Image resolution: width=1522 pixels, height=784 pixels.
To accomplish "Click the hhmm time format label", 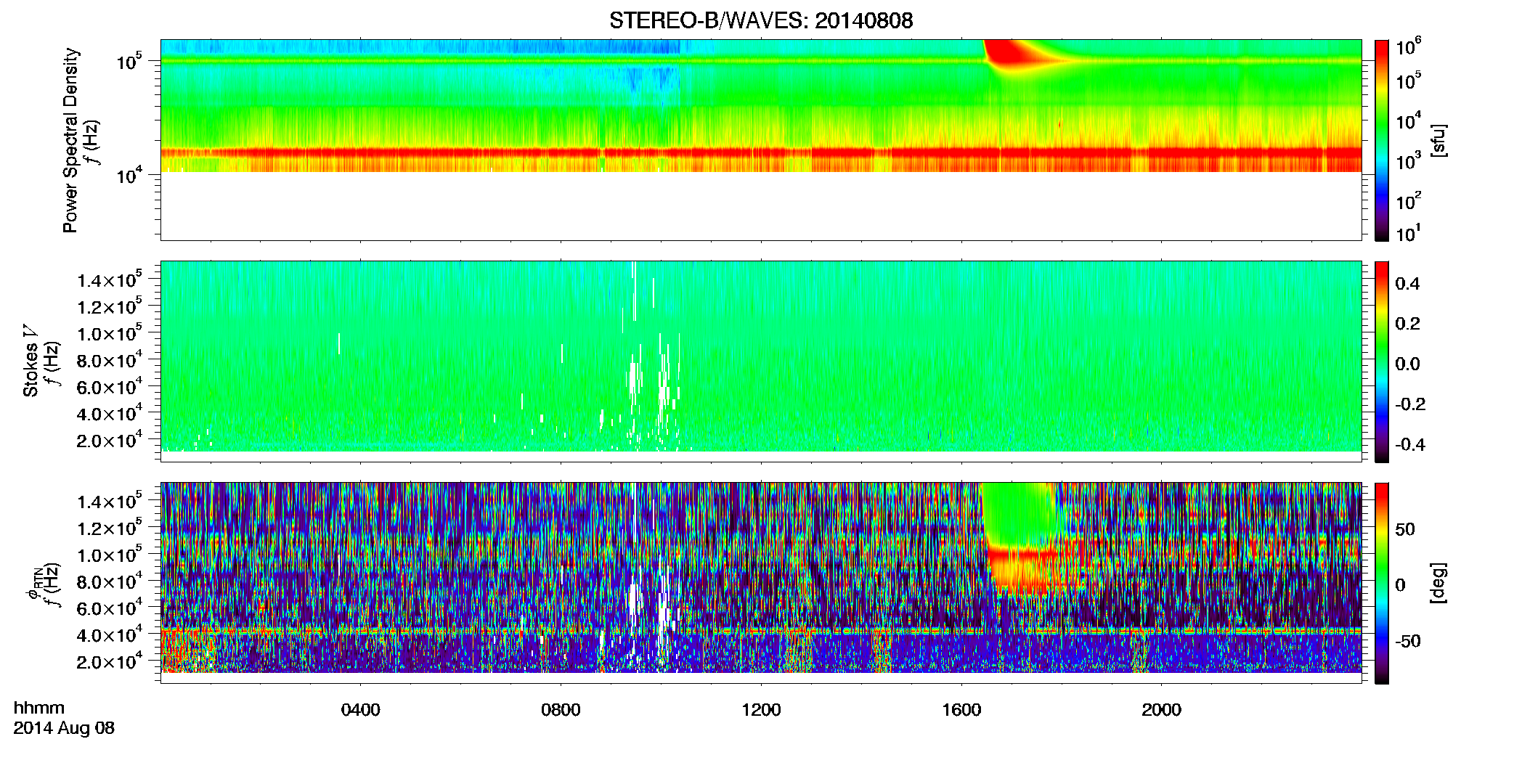I will click(39, 709).
